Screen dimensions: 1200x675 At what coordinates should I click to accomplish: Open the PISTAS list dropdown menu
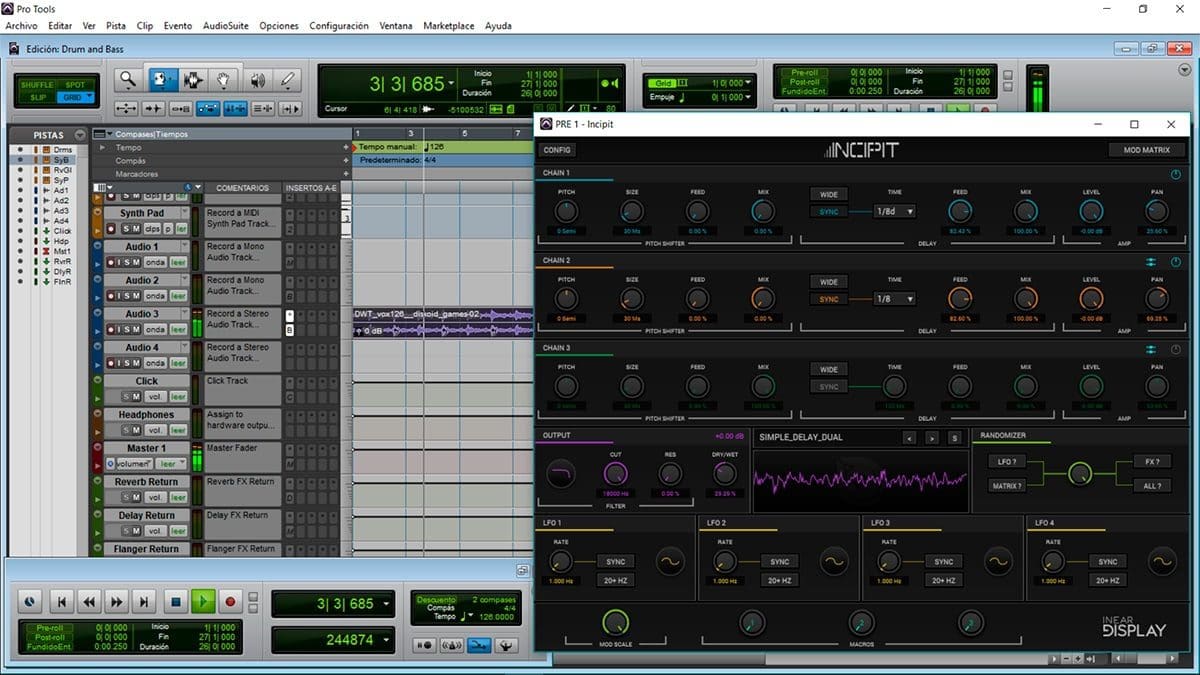pyautogui.click(x=81, y=135)
